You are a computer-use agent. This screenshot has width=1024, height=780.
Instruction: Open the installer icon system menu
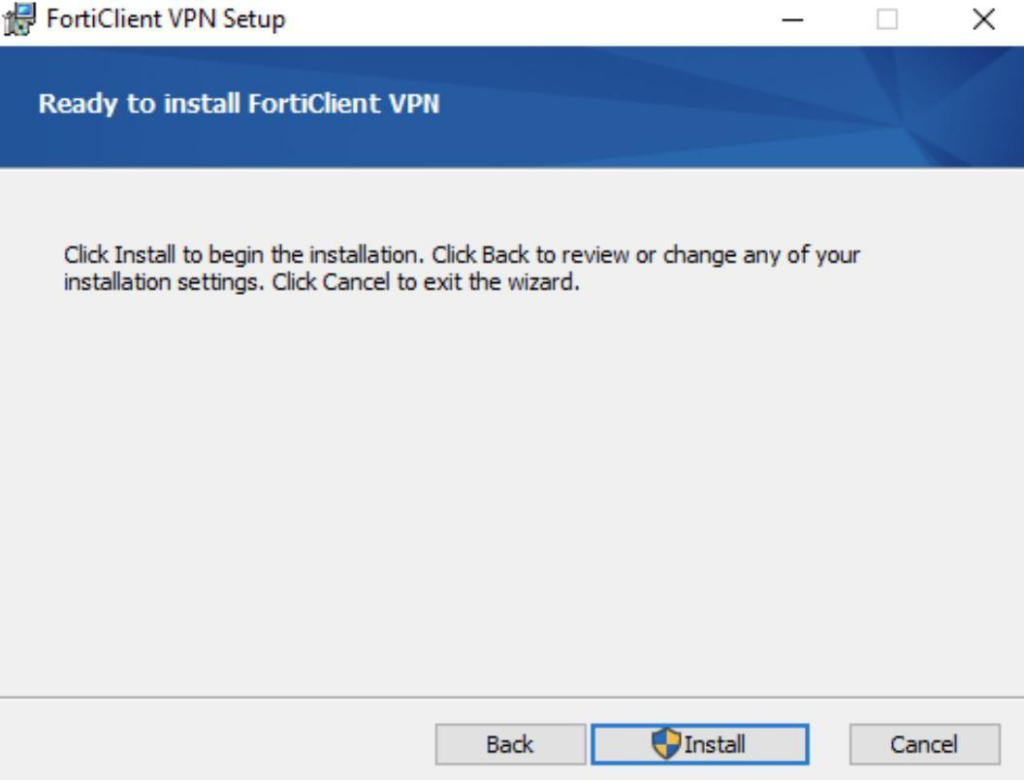20,19
